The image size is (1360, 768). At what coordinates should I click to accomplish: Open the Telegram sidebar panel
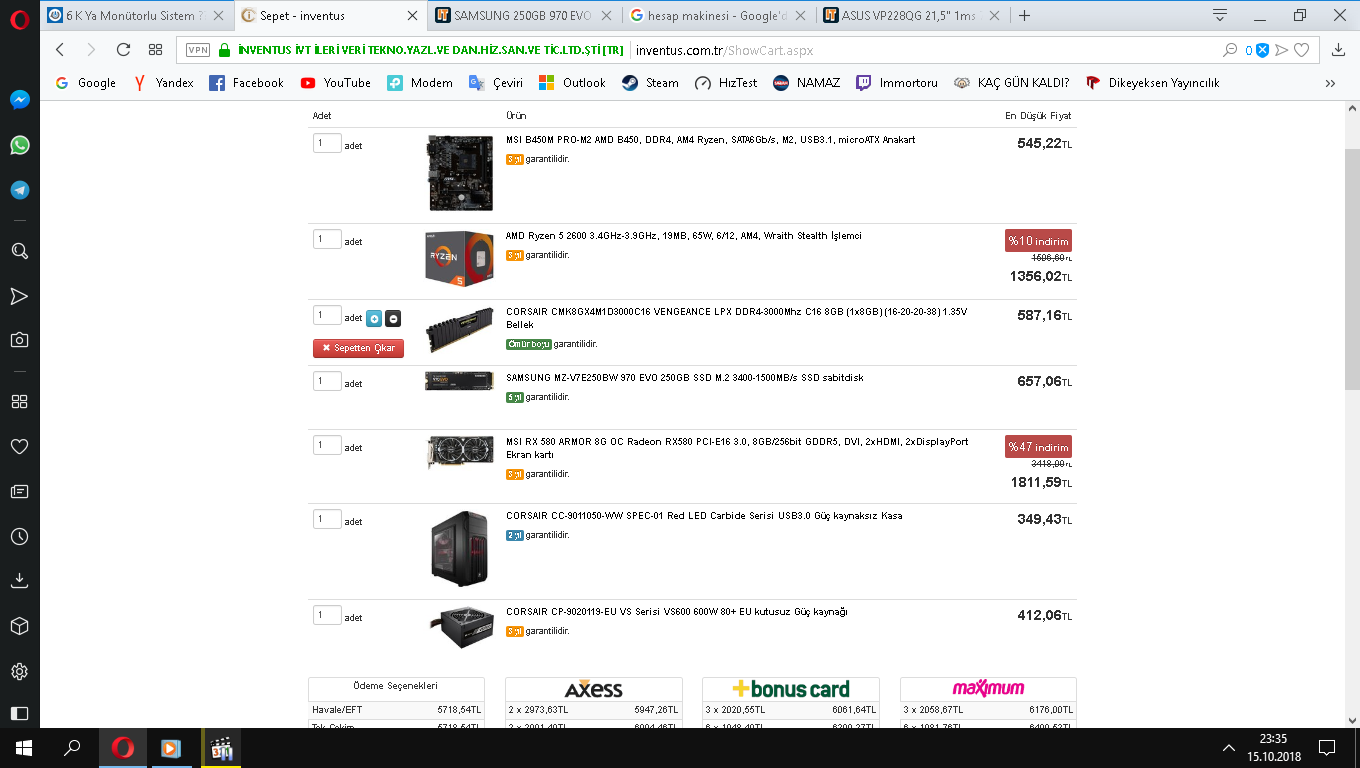pos(19,191)
